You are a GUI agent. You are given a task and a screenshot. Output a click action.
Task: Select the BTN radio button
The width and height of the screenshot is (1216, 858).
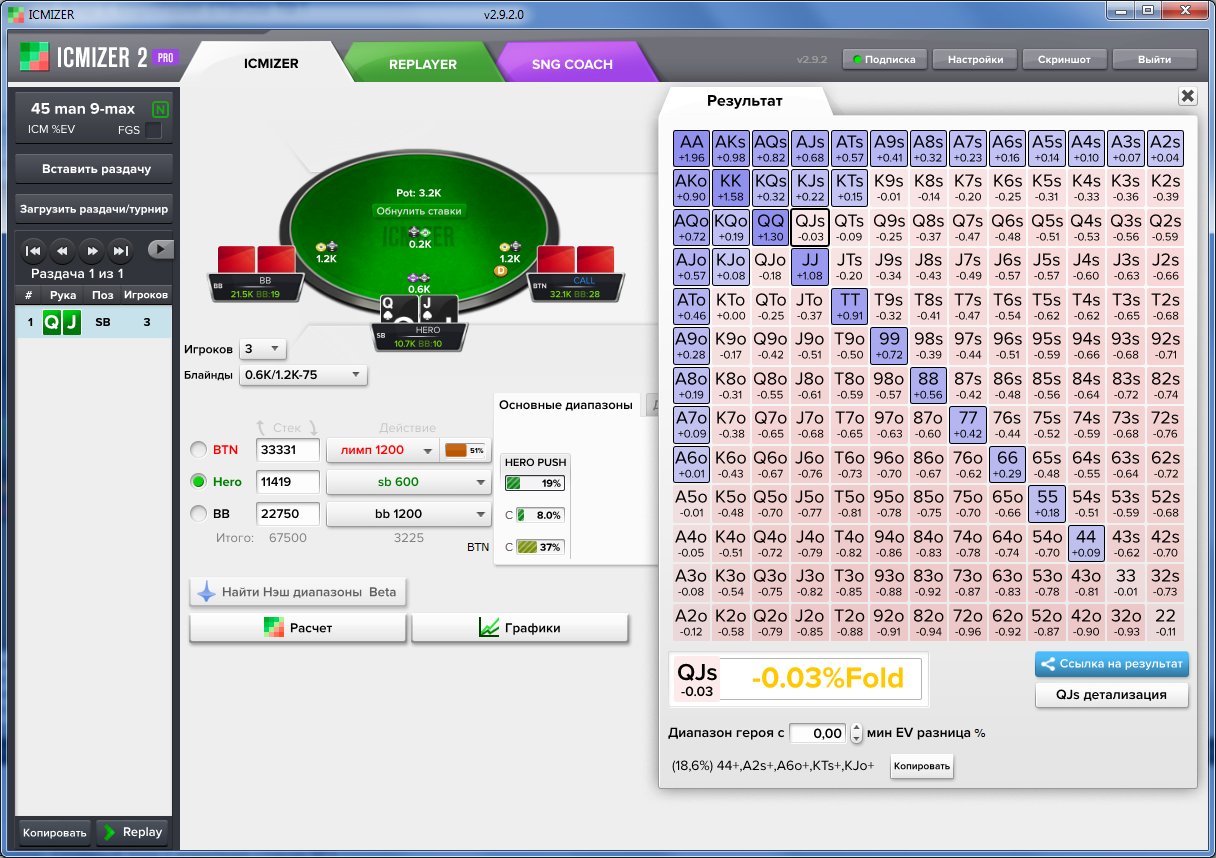click(x=199, y=450)
